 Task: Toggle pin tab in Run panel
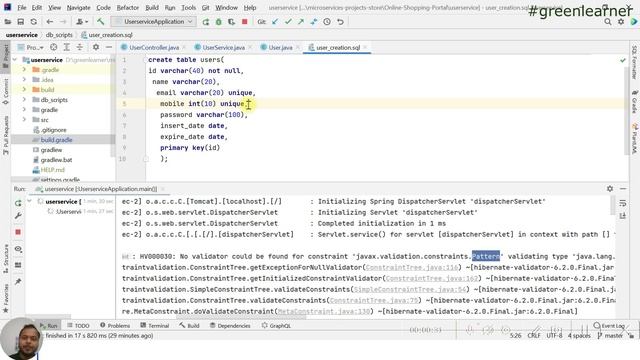tap(18, 282)
